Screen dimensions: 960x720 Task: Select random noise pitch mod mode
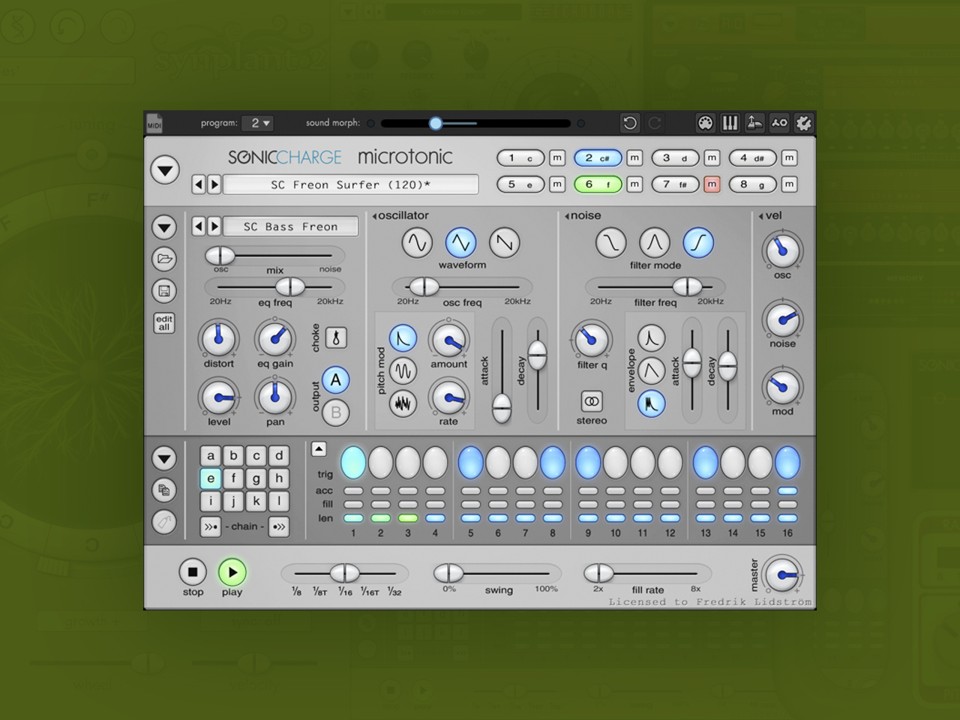tap(403, 403)
